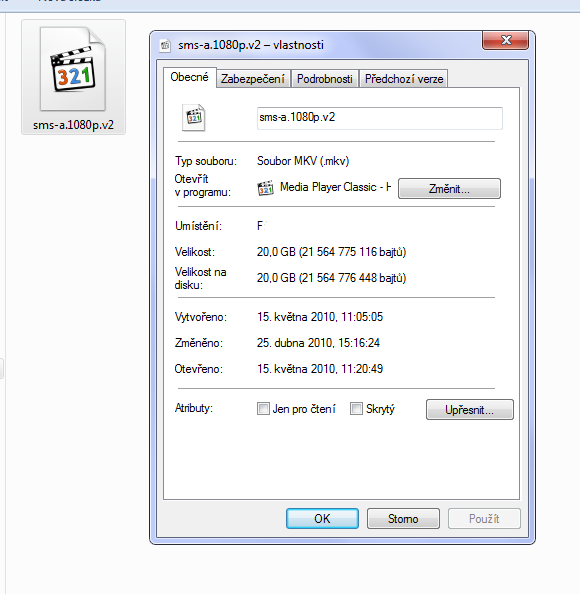Click the created date '15. května 2010, 11:05:05'
Viewport: 580px width, 594px height.
pos(320,317)
